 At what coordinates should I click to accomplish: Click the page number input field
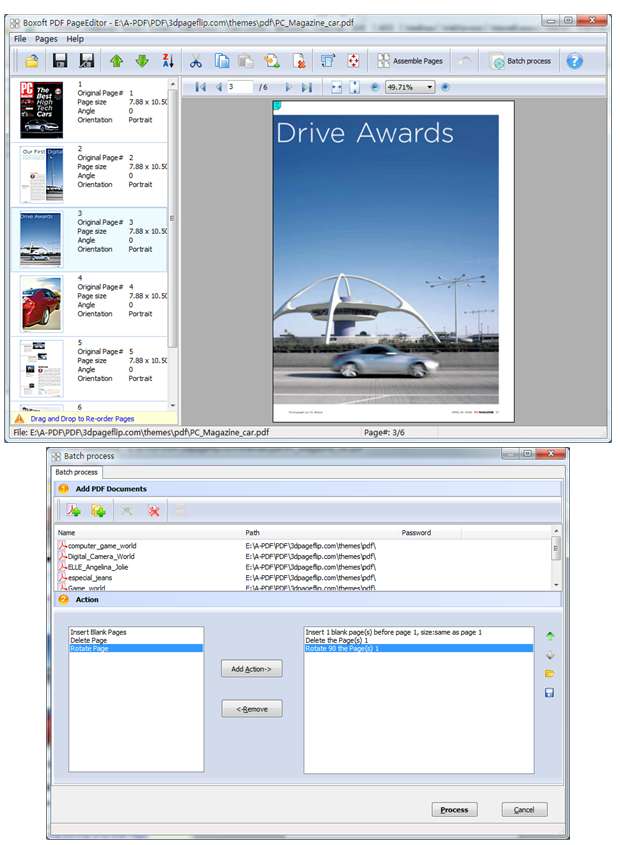coord(240,87)
